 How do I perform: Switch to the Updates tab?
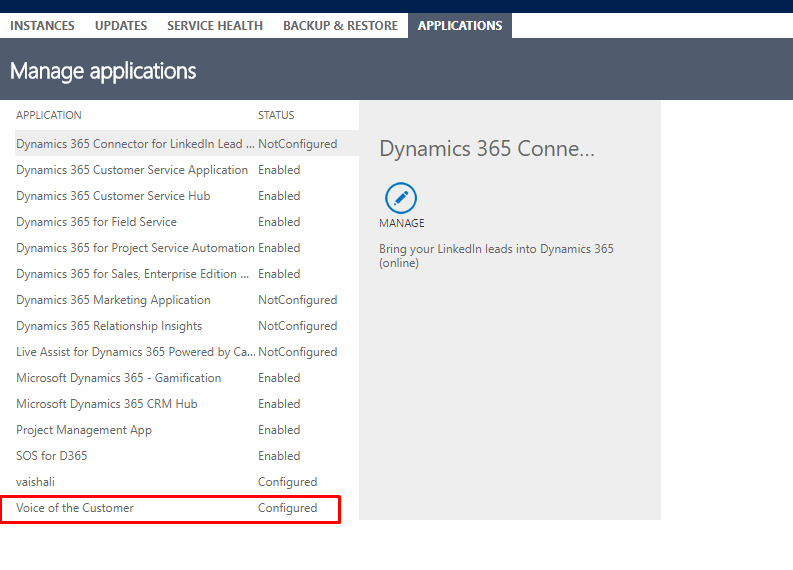121,26
